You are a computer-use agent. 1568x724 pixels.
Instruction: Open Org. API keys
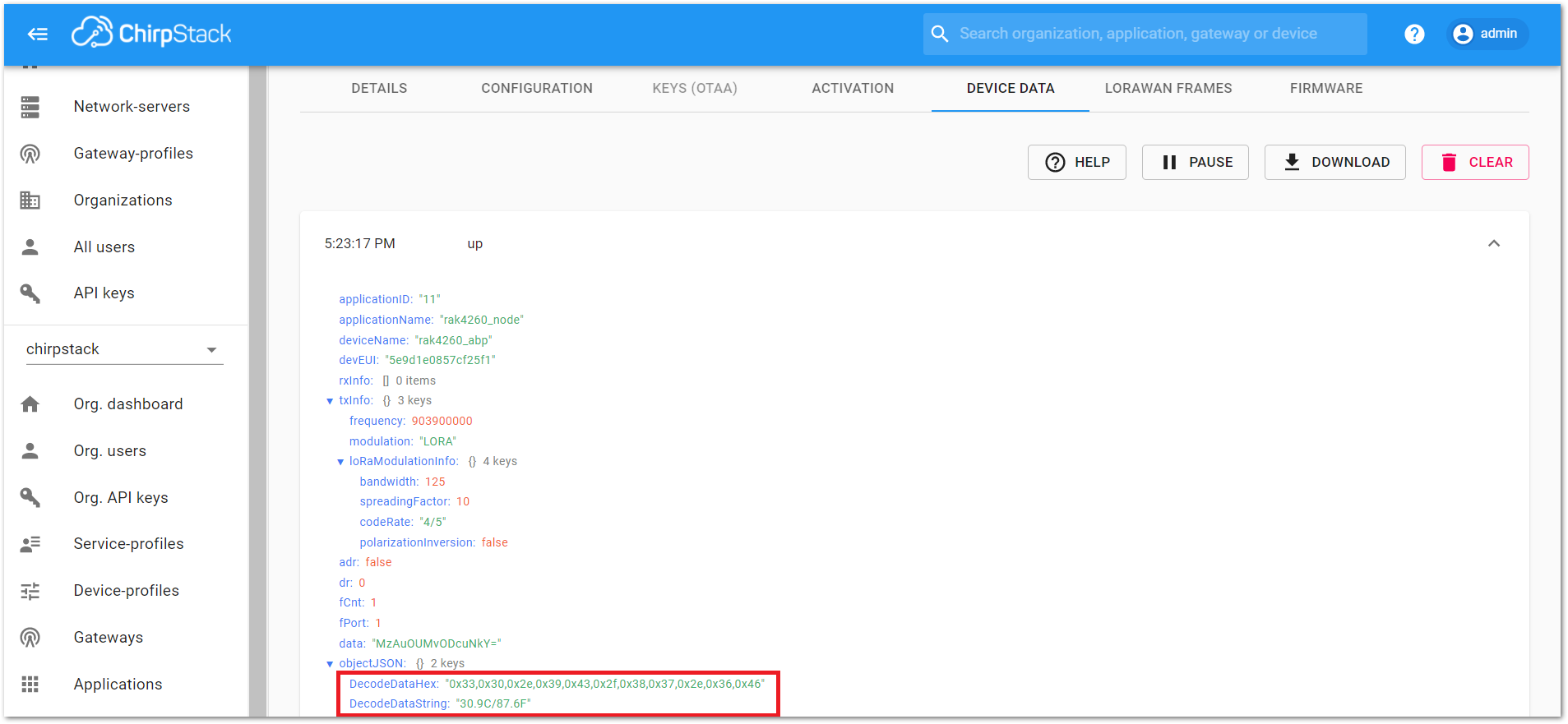(121, 498)
